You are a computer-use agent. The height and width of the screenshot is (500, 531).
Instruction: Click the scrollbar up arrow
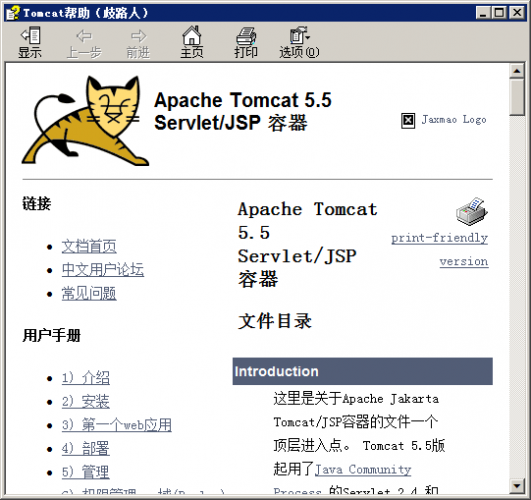tap(517, 71)
